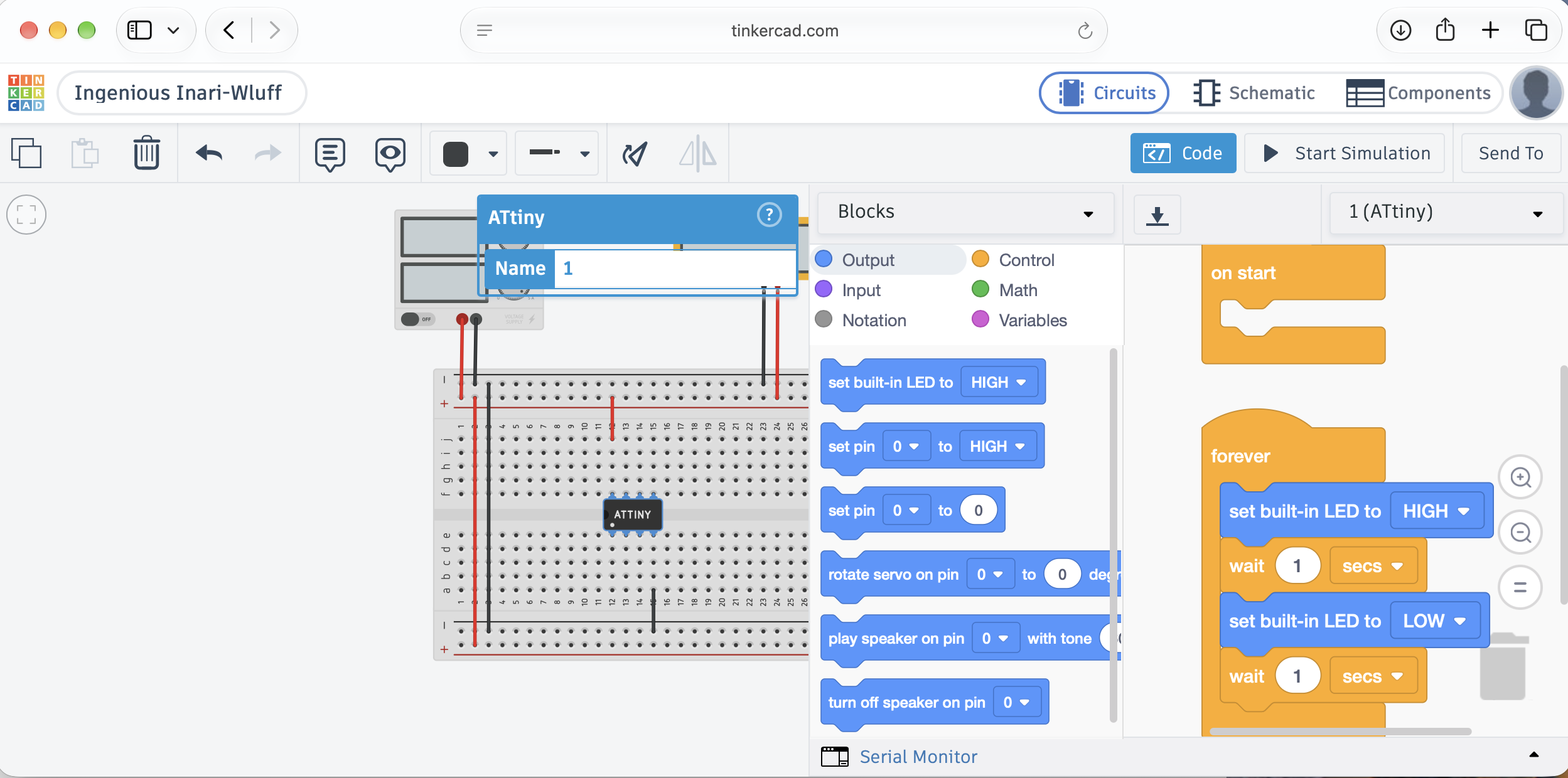This screenshot has width=1568, height=778.
Task: Click the Code button
Action: coord(1183,153)
